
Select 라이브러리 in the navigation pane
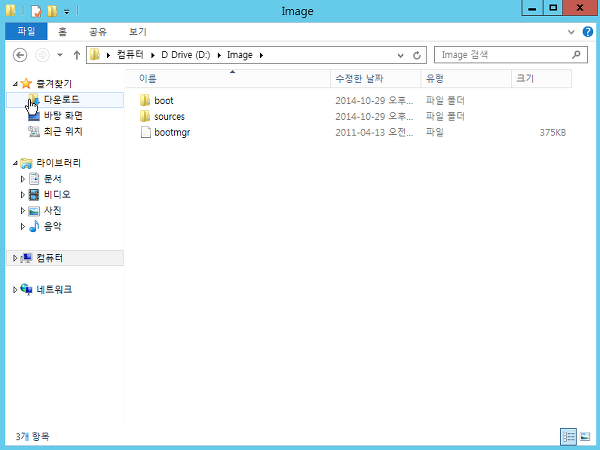[59, 163]
